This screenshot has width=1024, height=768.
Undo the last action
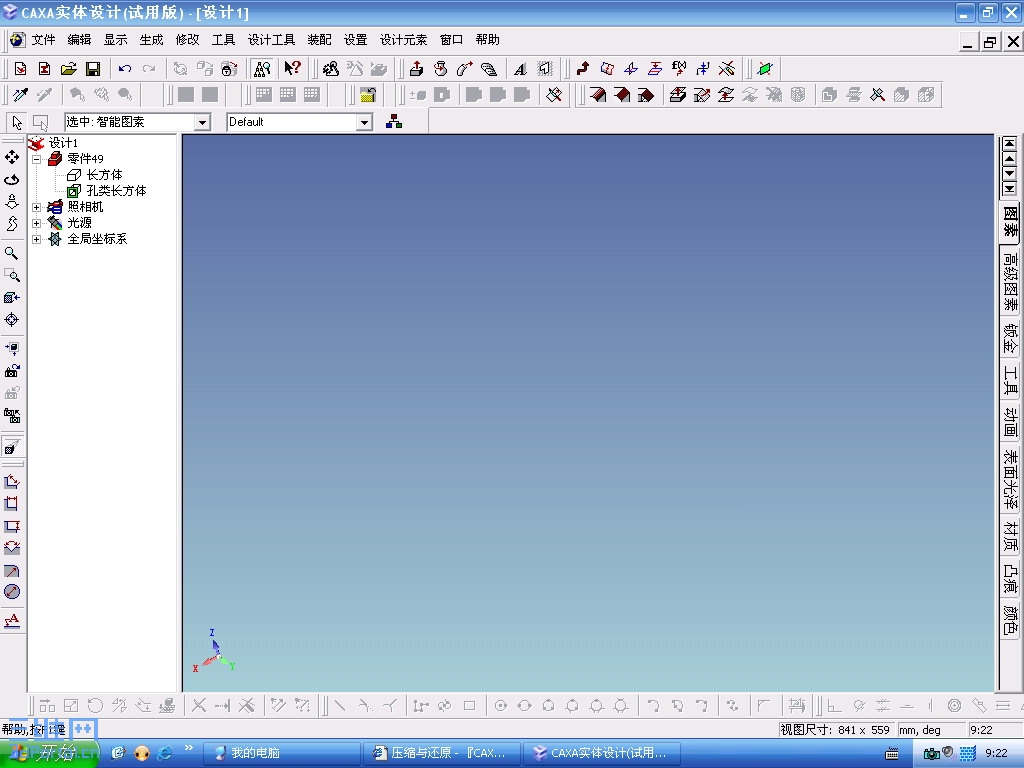[125, 69]
